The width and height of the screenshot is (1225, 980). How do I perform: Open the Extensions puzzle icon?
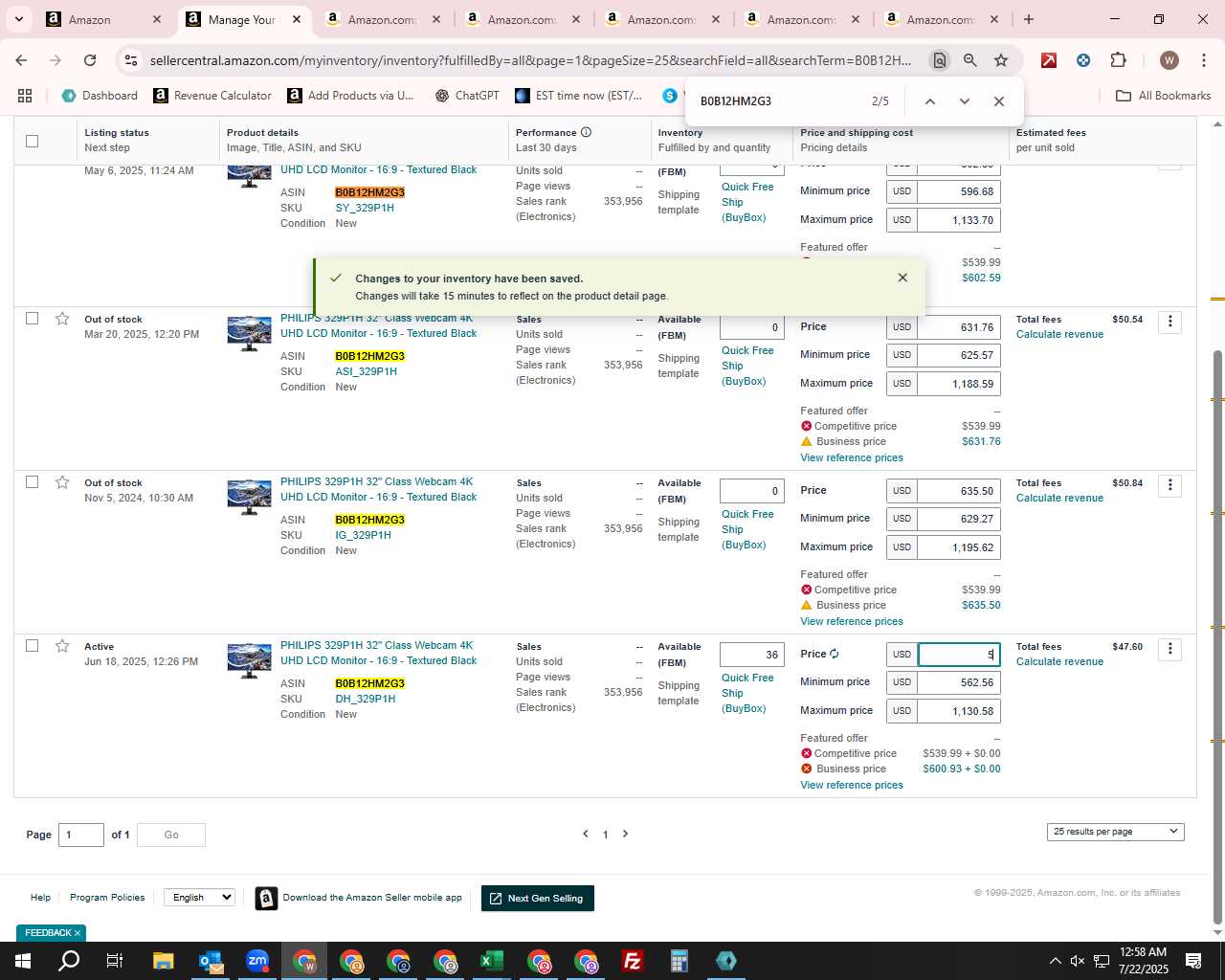coord(1118,60)
